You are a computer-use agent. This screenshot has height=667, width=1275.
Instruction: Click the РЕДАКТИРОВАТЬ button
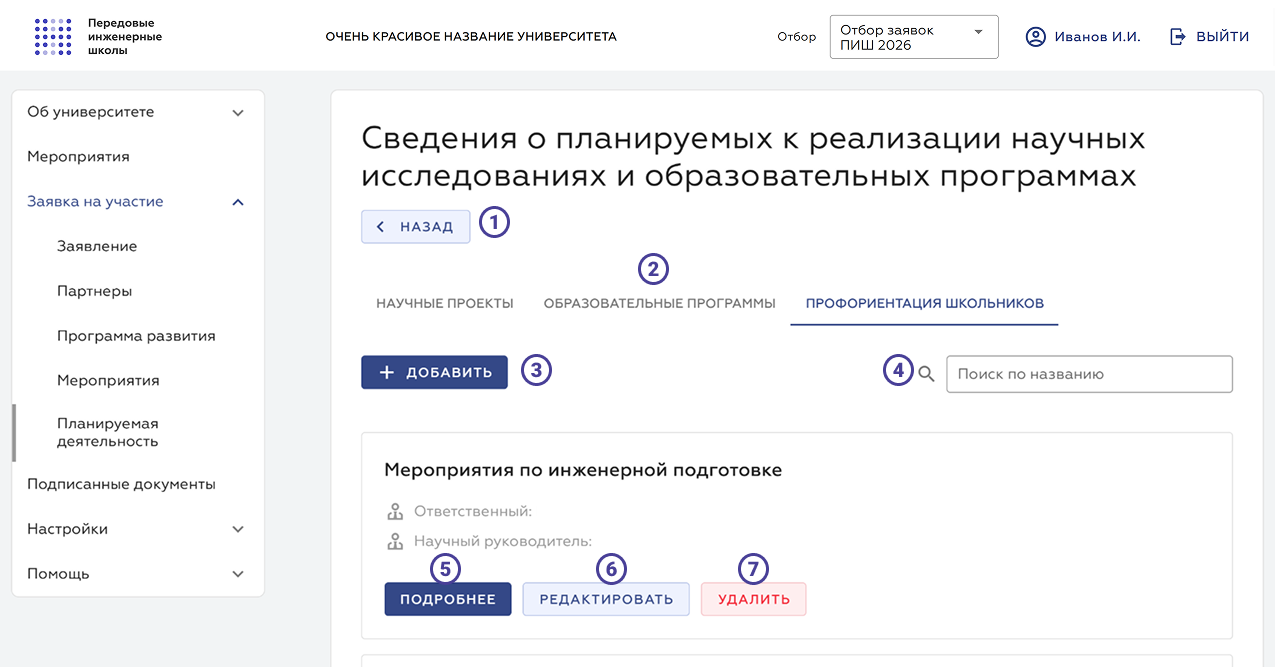click(606, 599)
